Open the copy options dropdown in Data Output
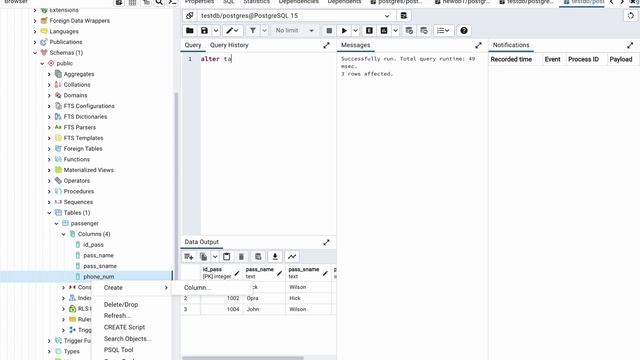Screen dimensions: 640x360 (215, 257)
